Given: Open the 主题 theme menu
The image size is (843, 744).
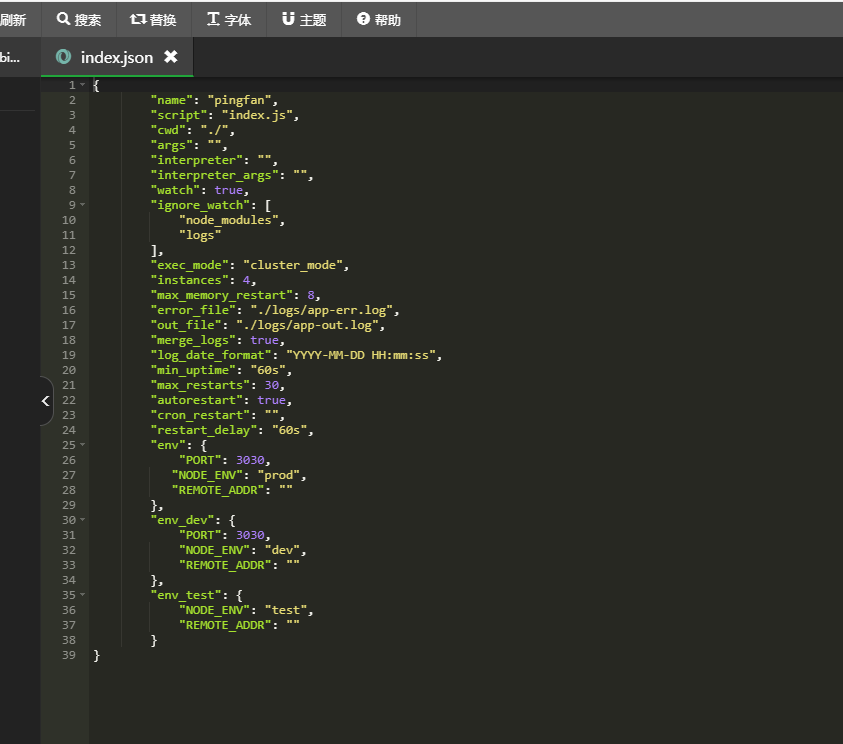Looking at the screenshot, I should [x=304, y=20].
